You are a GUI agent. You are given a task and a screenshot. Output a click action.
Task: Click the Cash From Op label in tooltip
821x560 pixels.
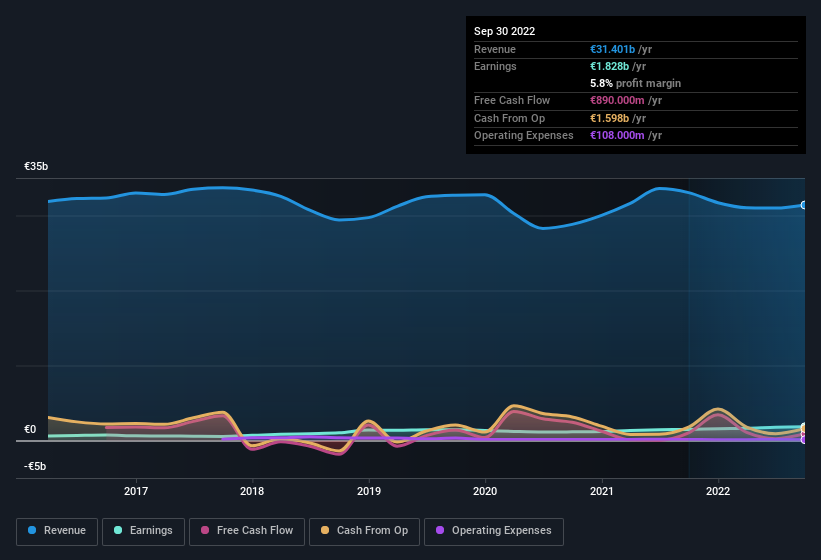point(509,118)
